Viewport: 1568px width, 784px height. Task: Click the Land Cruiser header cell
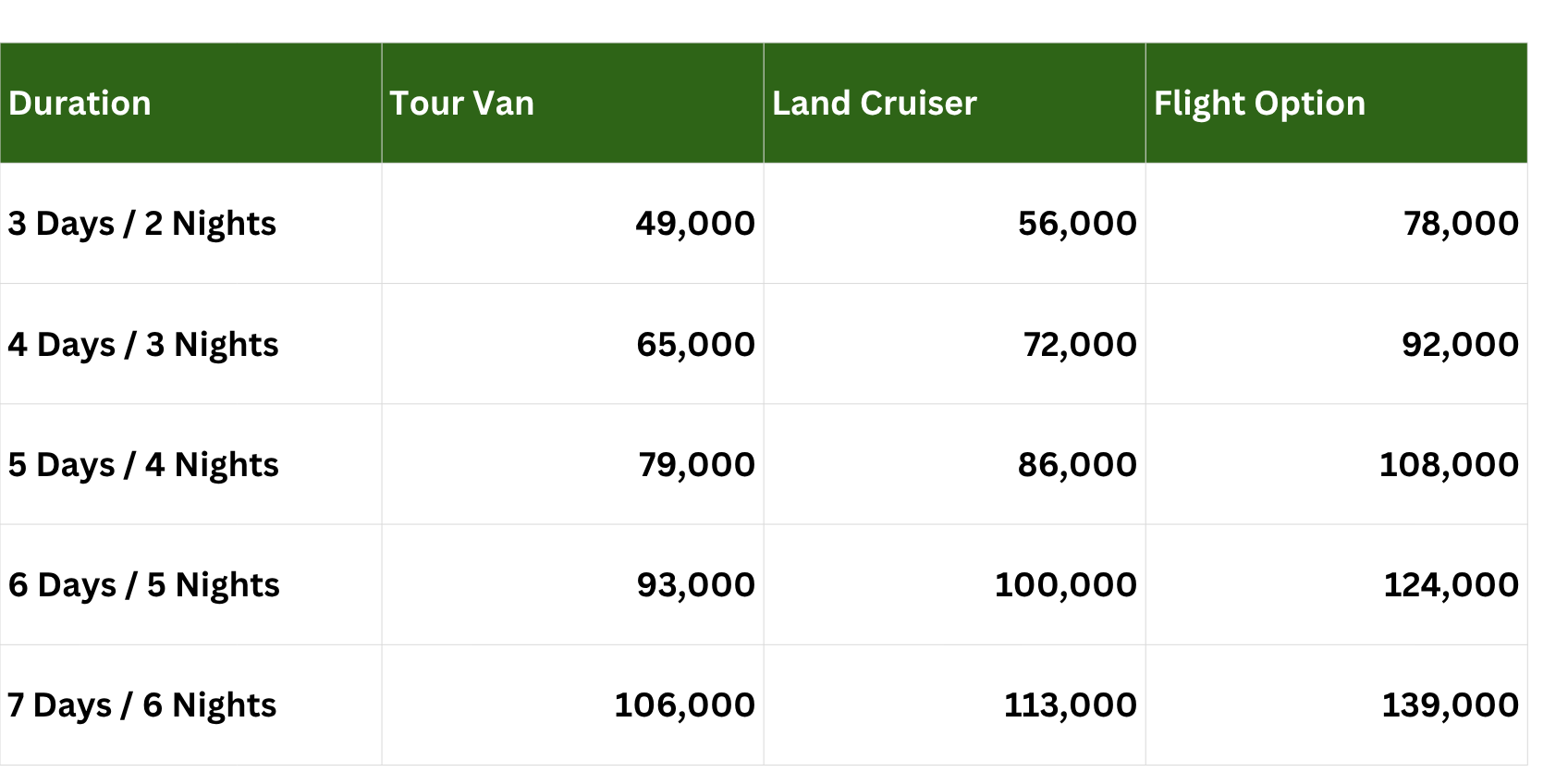coord(874,104)
